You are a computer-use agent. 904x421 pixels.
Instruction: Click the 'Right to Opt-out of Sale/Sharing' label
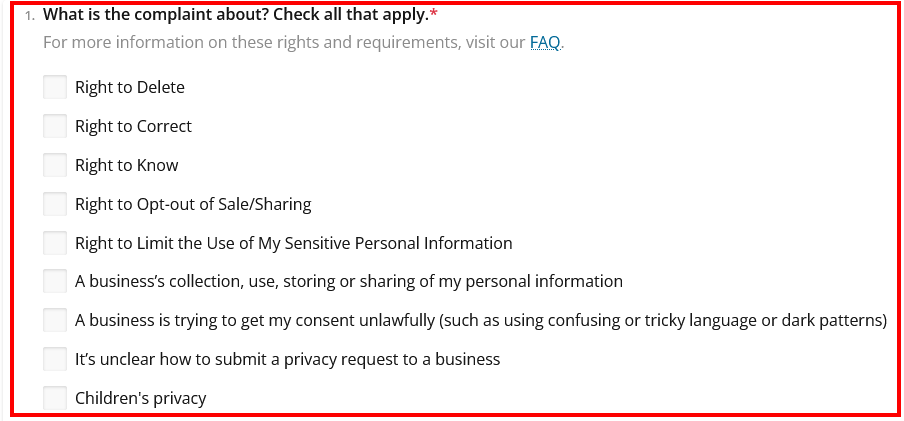[193, 204]
